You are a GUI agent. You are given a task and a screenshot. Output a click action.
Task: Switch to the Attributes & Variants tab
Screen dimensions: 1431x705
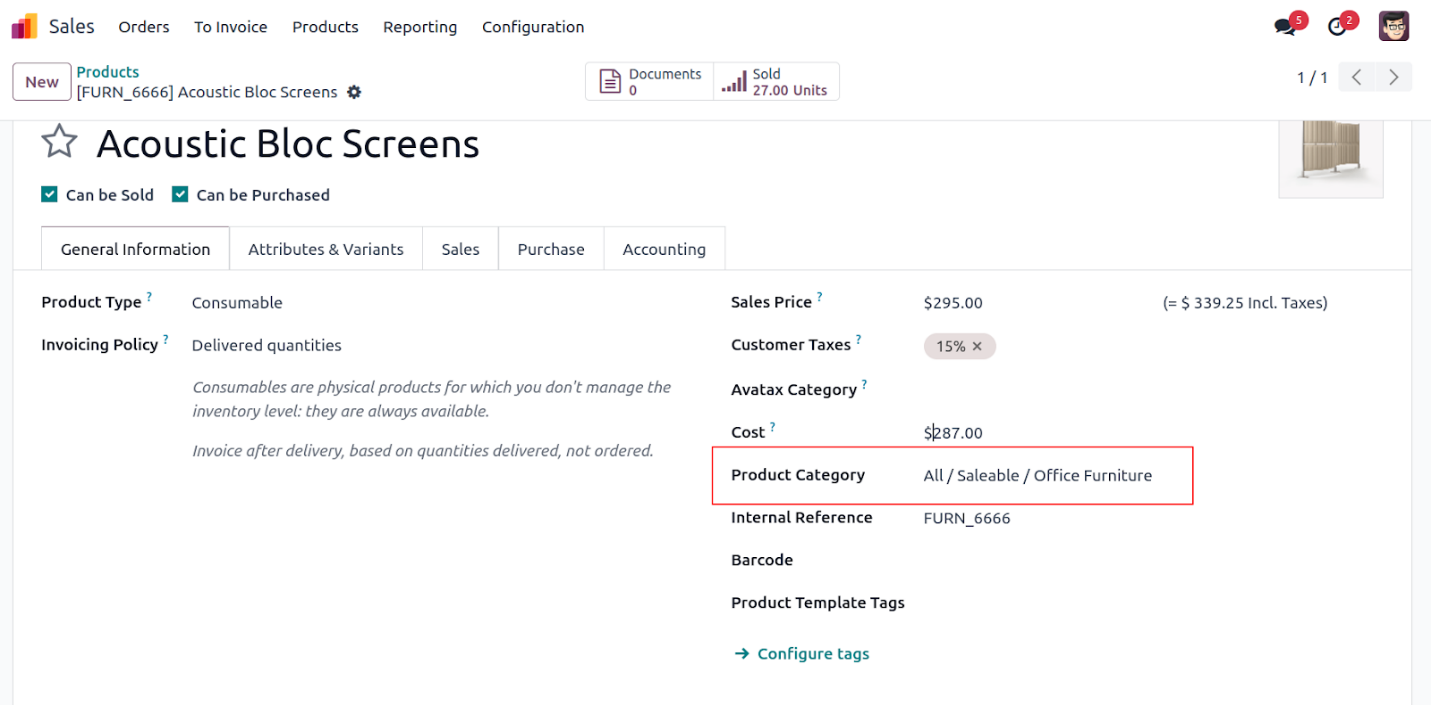pos(326,249)
